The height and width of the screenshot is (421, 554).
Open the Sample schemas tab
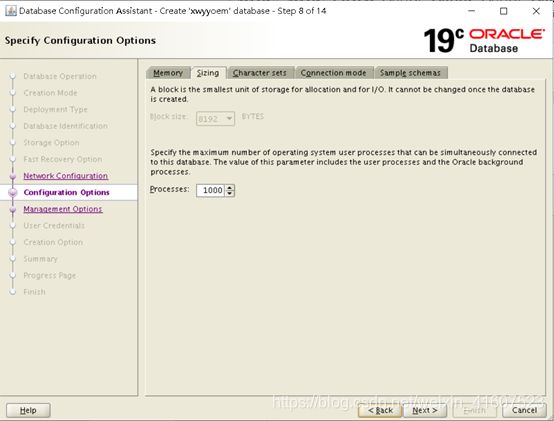tap(411, 73)
